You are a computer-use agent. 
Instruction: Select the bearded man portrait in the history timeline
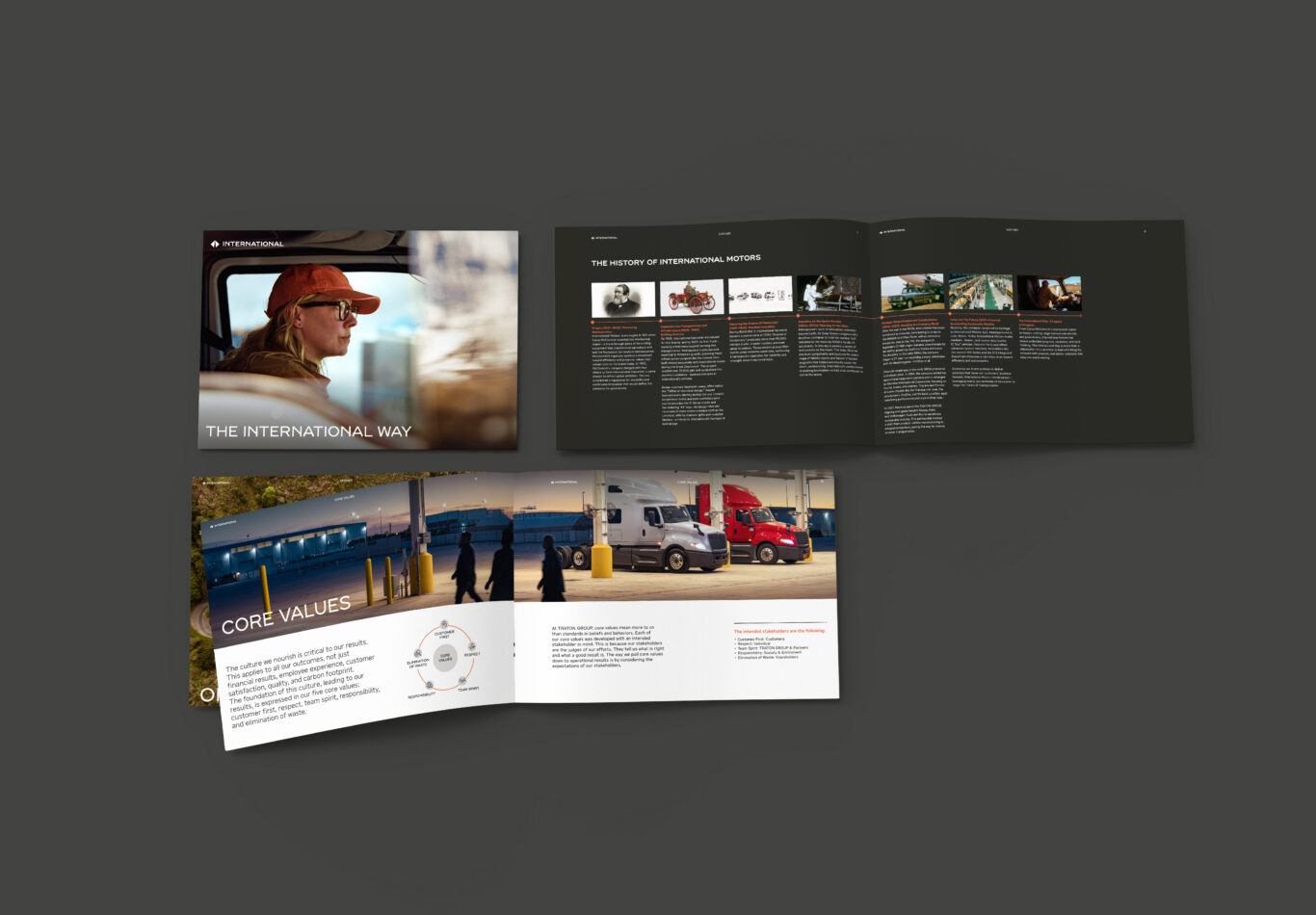click(622, 300)
